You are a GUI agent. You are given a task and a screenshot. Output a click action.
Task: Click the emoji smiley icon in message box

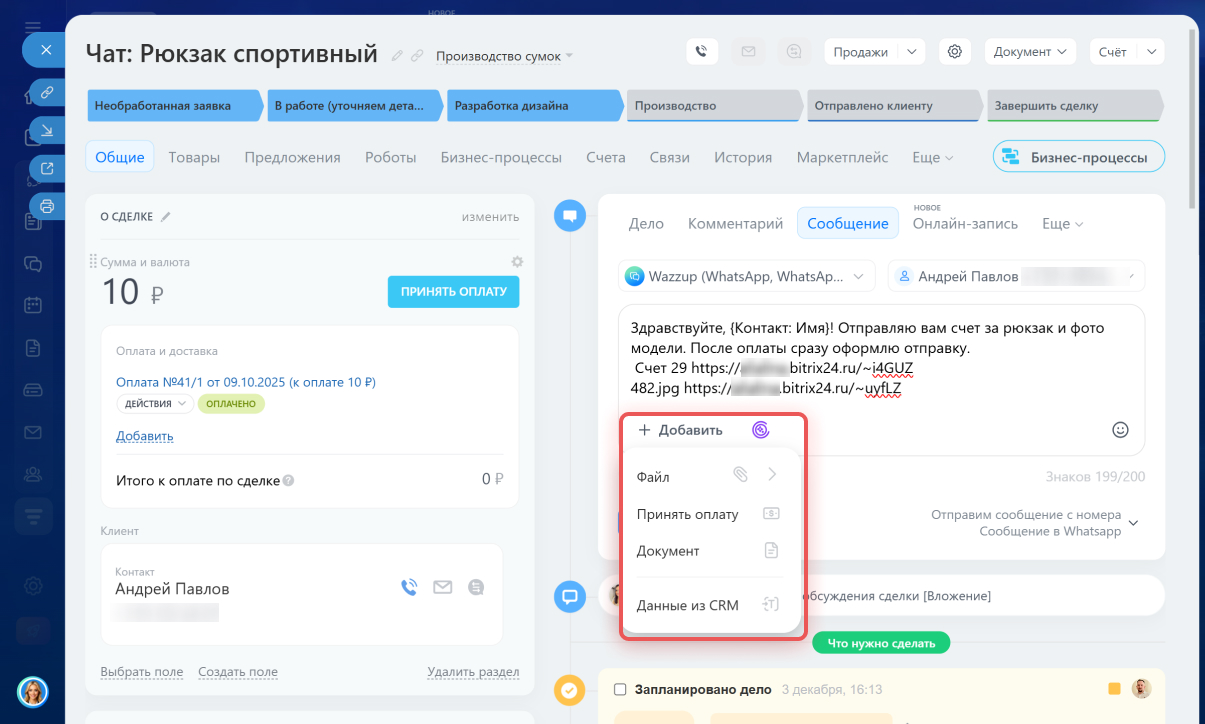1120,430
